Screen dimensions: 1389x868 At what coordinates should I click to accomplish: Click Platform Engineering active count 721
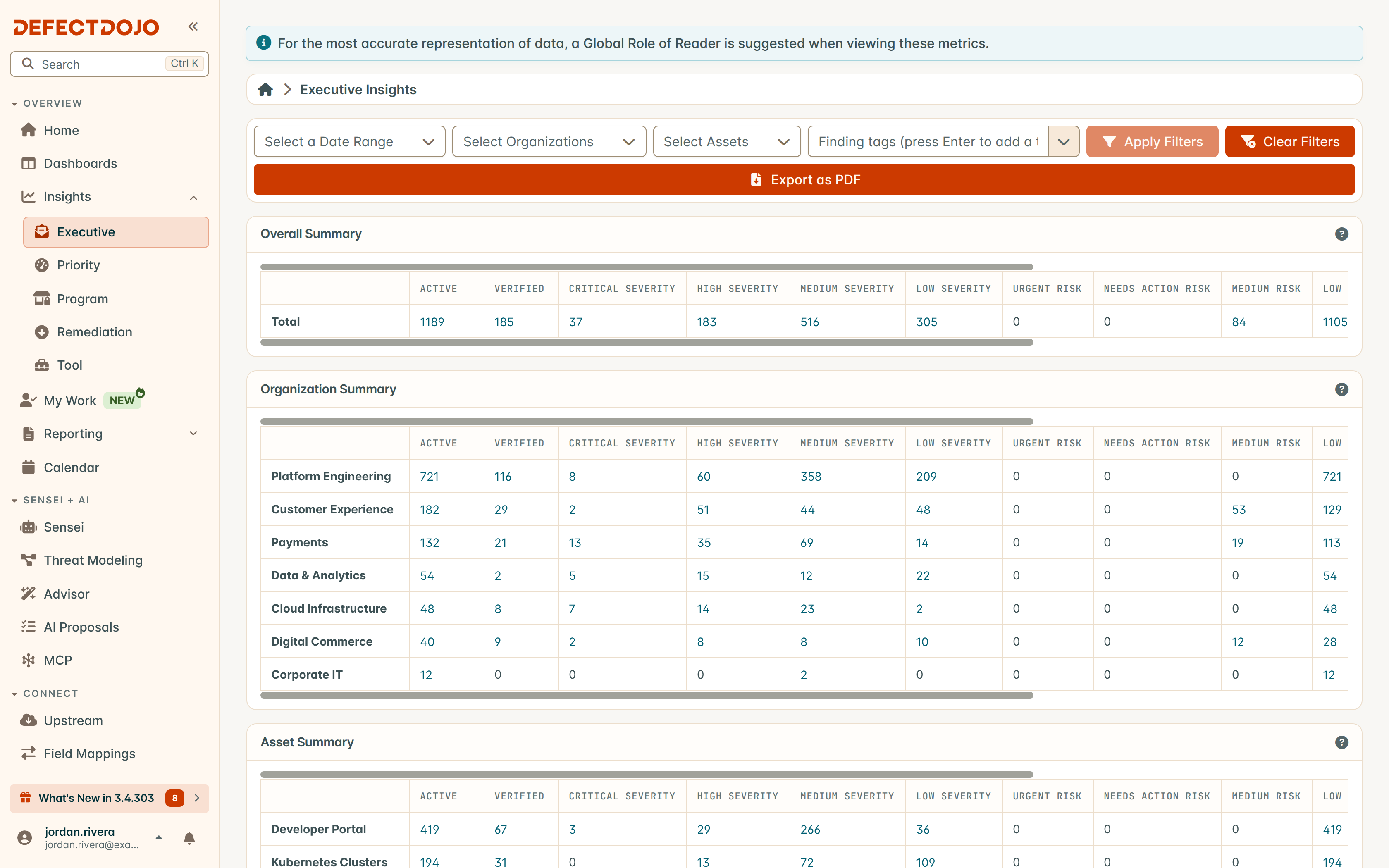pyautogui.click(x=430, y=477)
